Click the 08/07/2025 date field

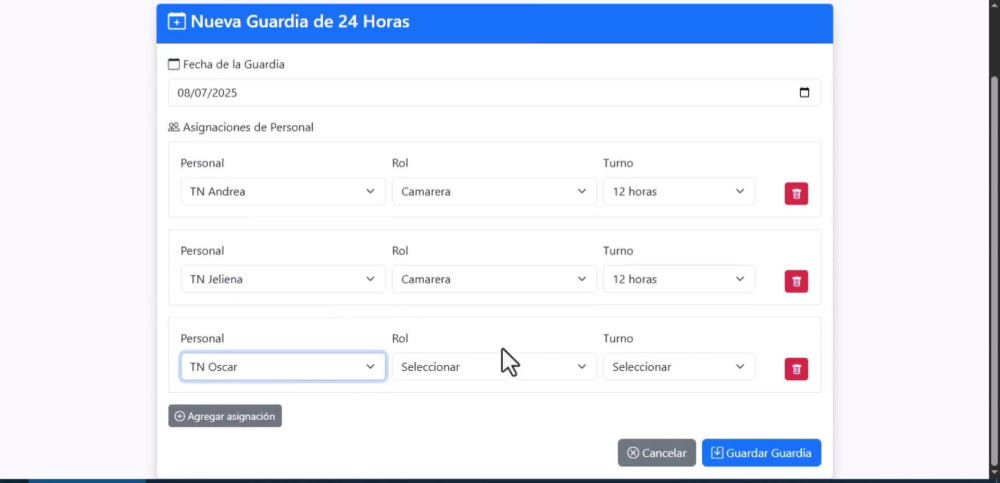[x=494, y=93]
